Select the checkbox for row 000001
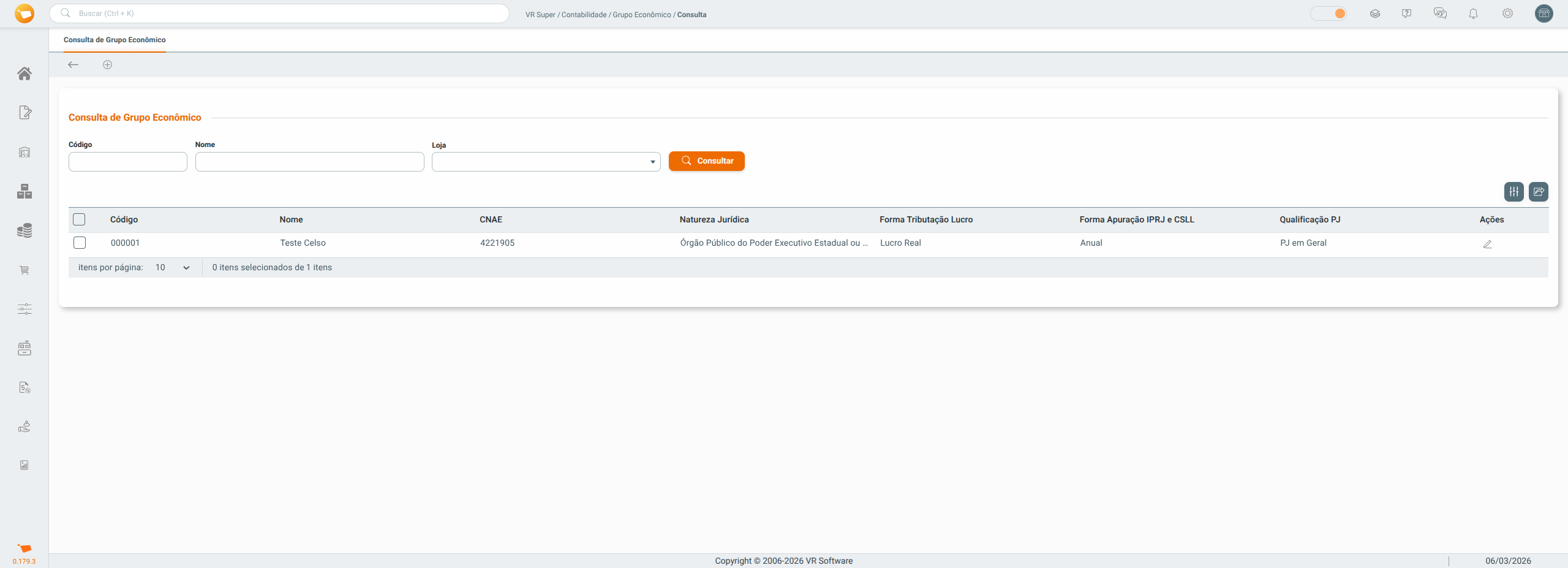1568x568 pixels. point(80,243)
